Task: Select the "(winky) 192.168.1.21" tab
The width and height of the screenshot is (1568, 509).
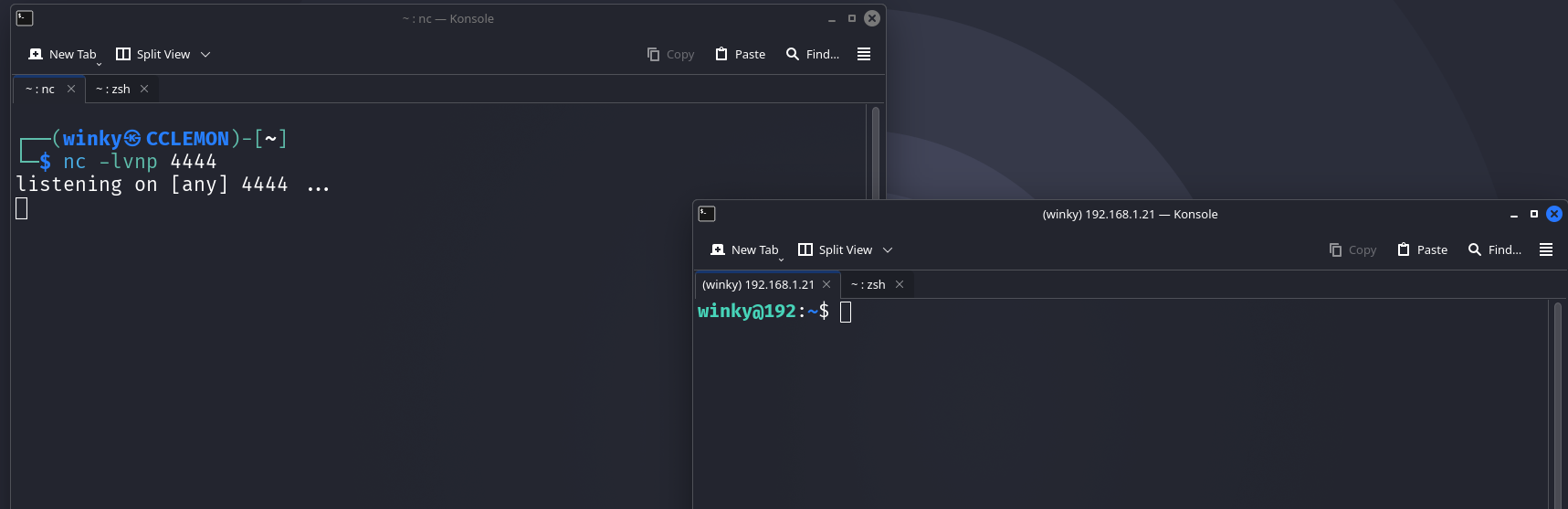Action: (757, 285)
